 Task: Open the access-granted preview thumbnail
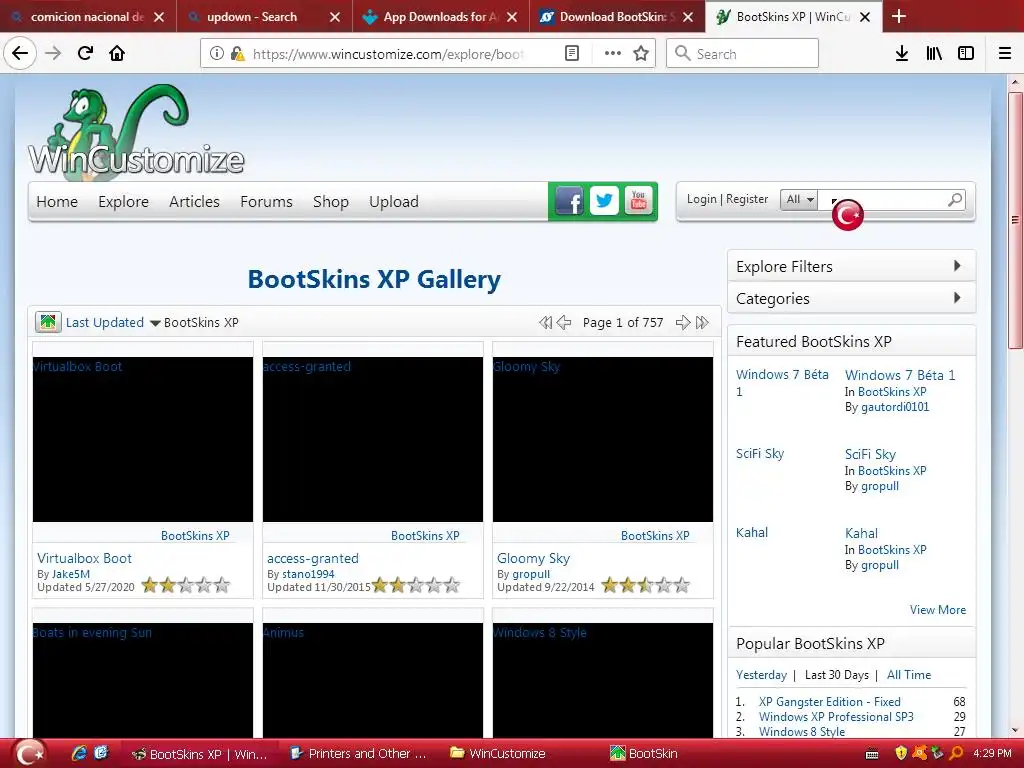coord(373,440)
